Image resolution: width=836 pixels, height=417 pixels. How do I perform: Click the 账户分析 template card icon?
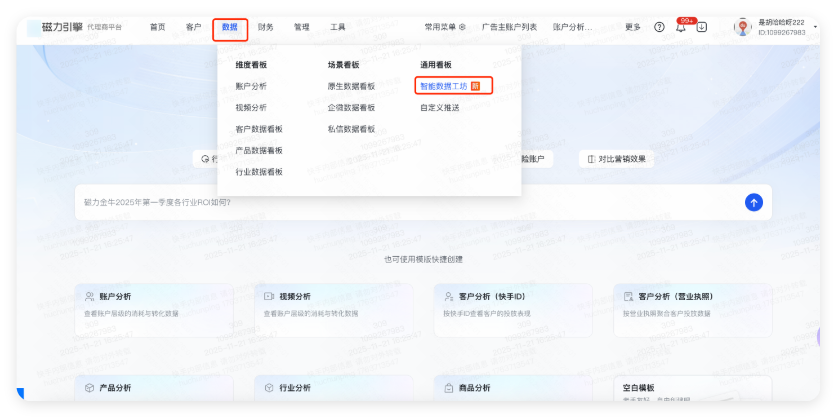tap(90, 296)
